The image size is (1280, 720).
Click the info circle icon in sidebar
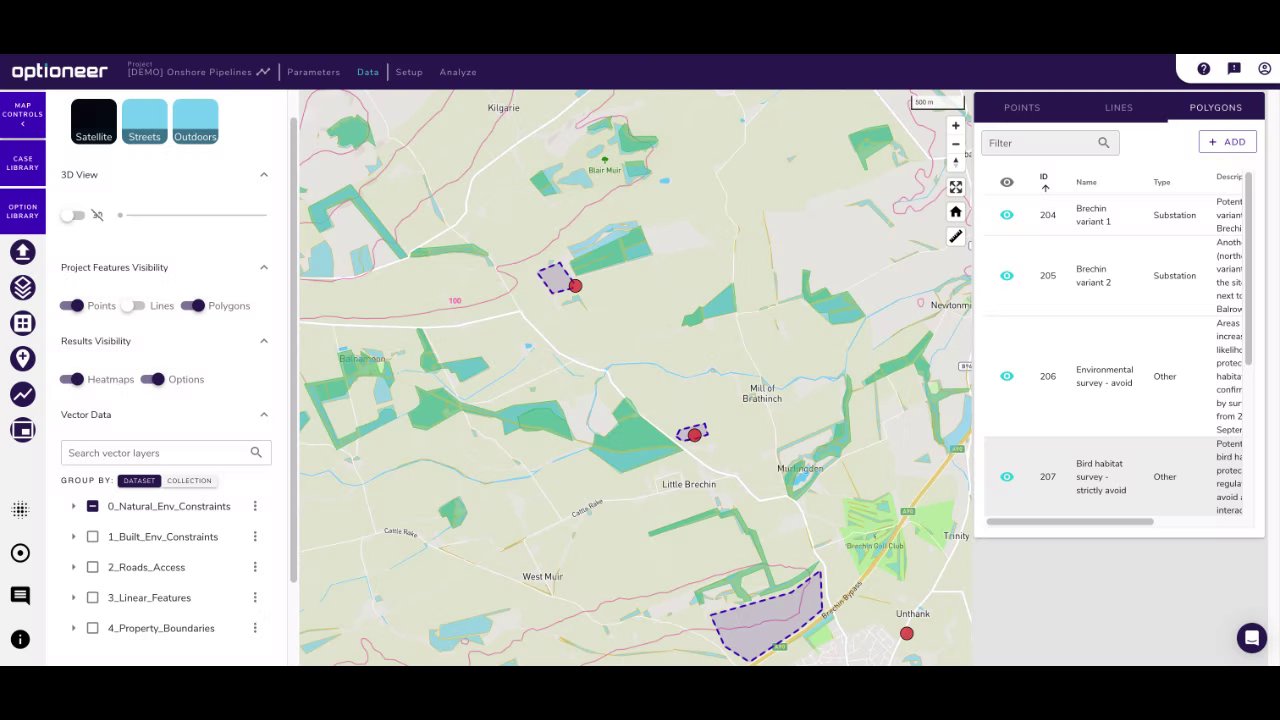coord(20,640)
